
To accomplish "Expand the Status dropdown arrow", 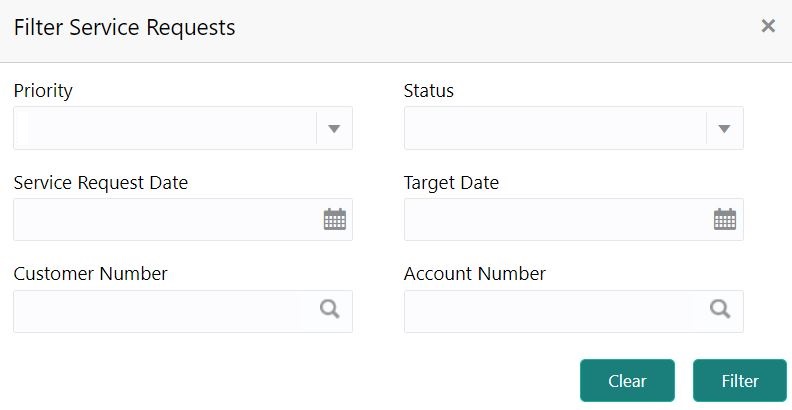I will coord(724,128).
